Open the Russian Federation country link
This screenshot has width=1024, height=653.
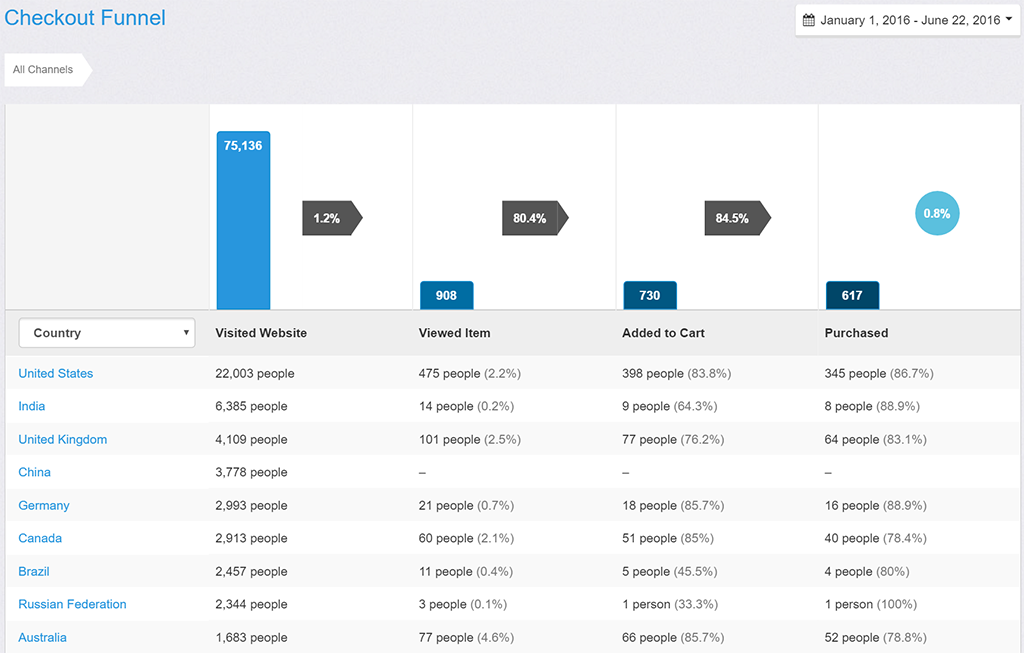point(72,604)
